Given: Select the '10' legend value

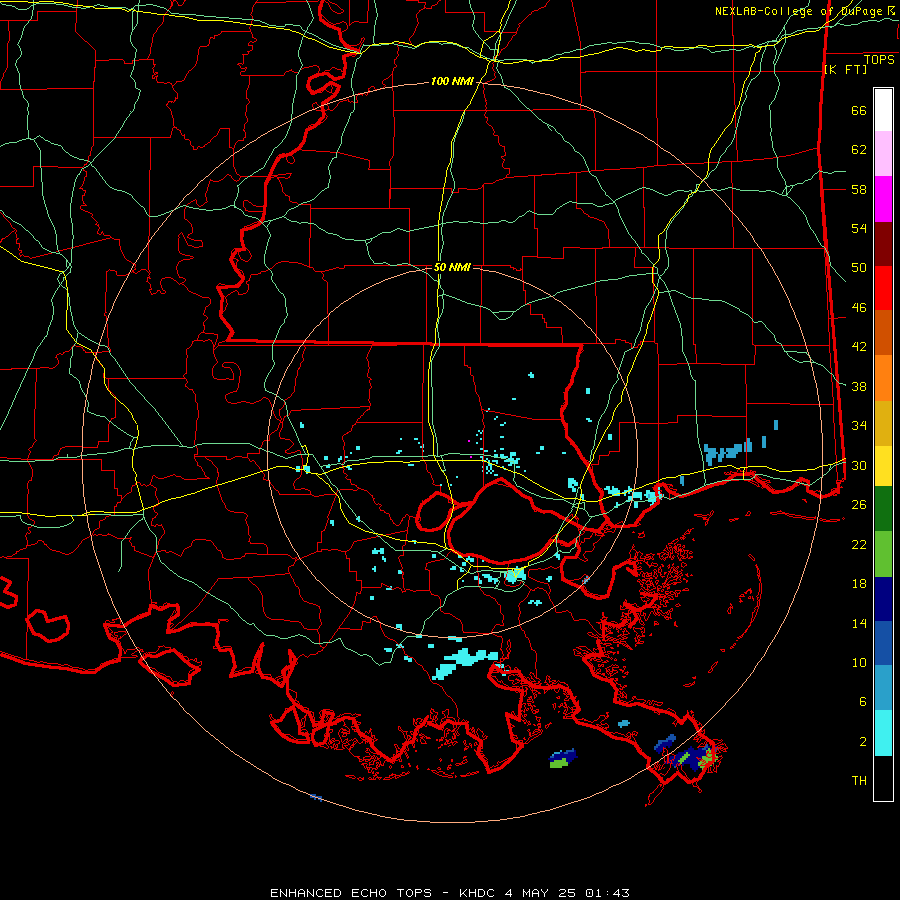Looking at the screenshot, I should click(x=859, y=662).
